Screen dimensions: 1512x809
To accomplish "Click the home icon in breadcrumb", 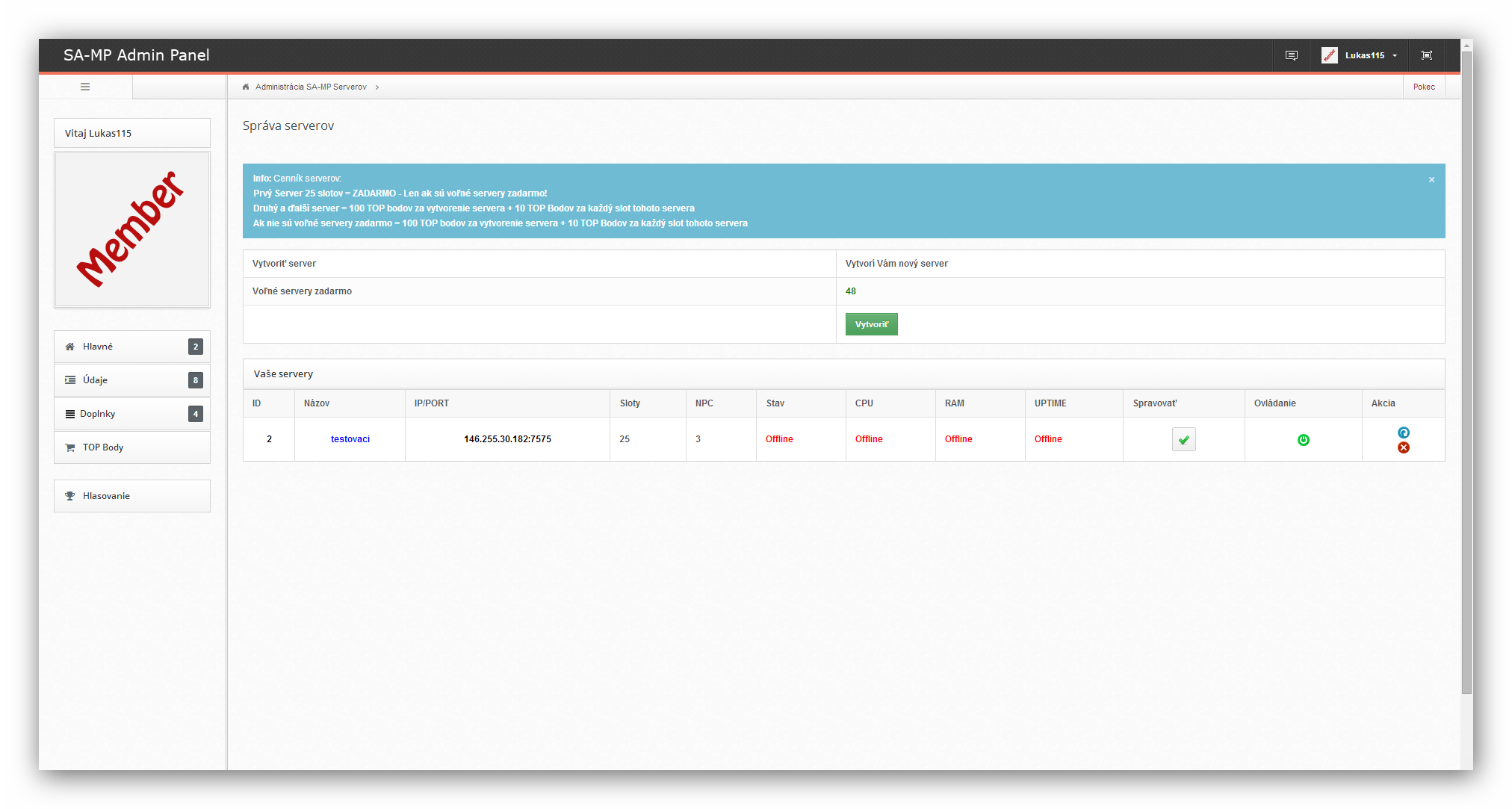I will [x=246, y=87].
